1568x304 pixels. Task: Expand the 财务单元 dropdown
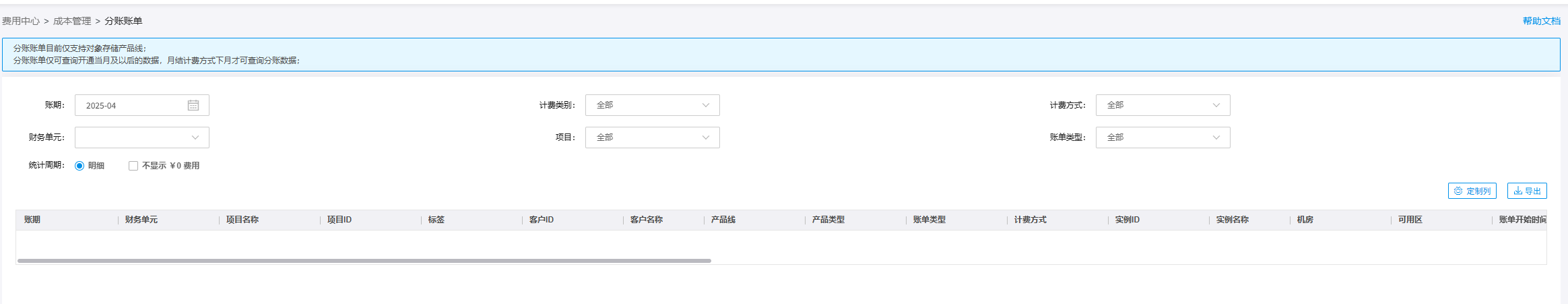click(141, 138)
